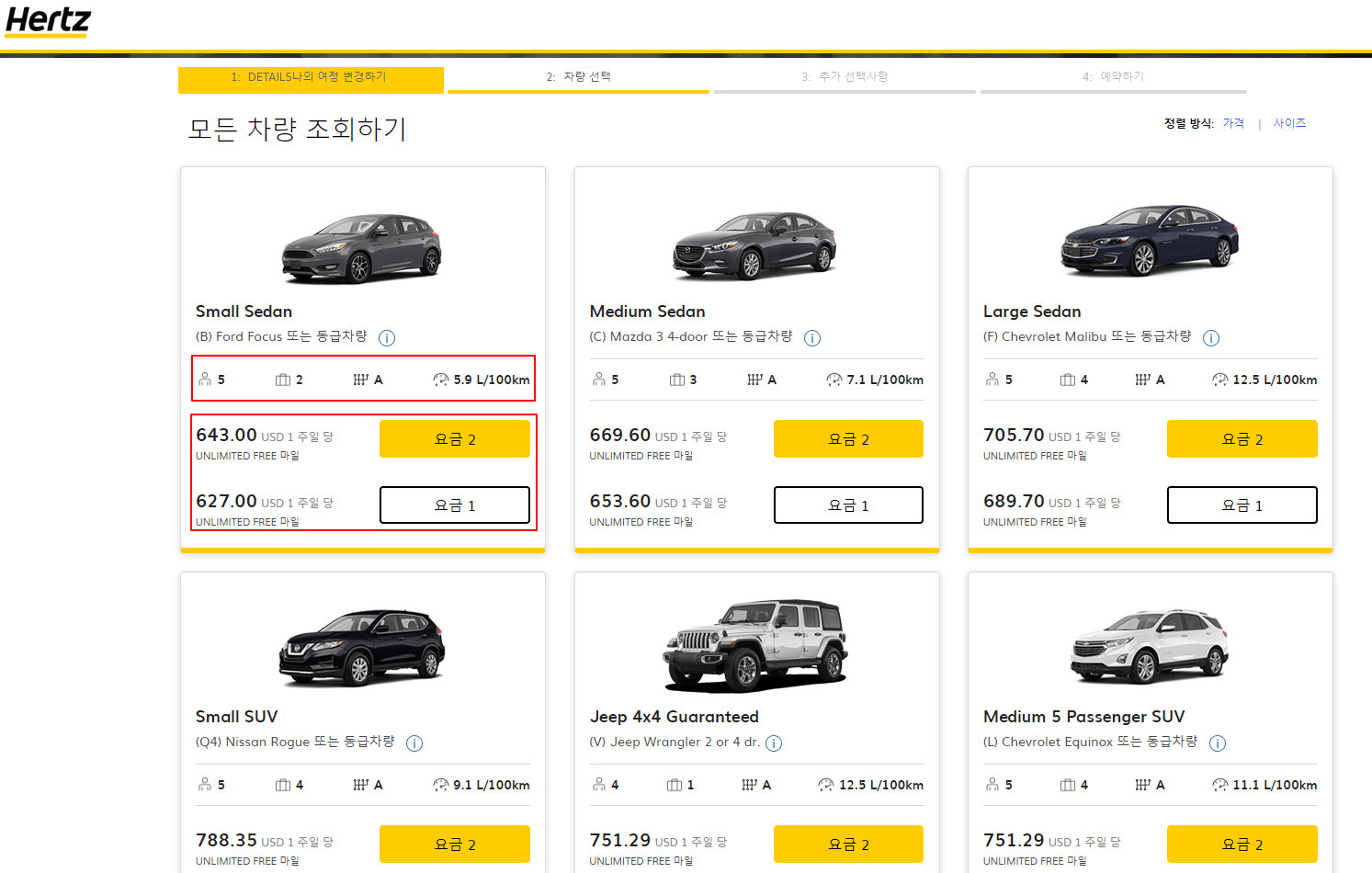The image size is (1372, 873).
Task: Click the Small Sedan title
Action: [x=244, y=312]
